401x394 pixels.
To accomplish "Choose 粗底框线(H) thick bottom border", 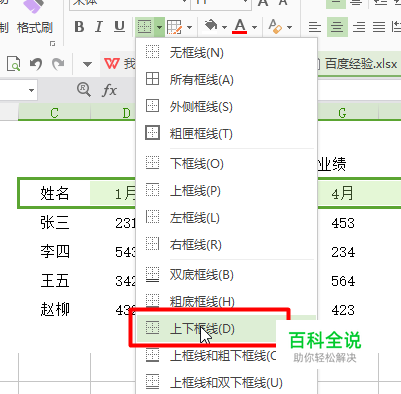I will [226, 301].
